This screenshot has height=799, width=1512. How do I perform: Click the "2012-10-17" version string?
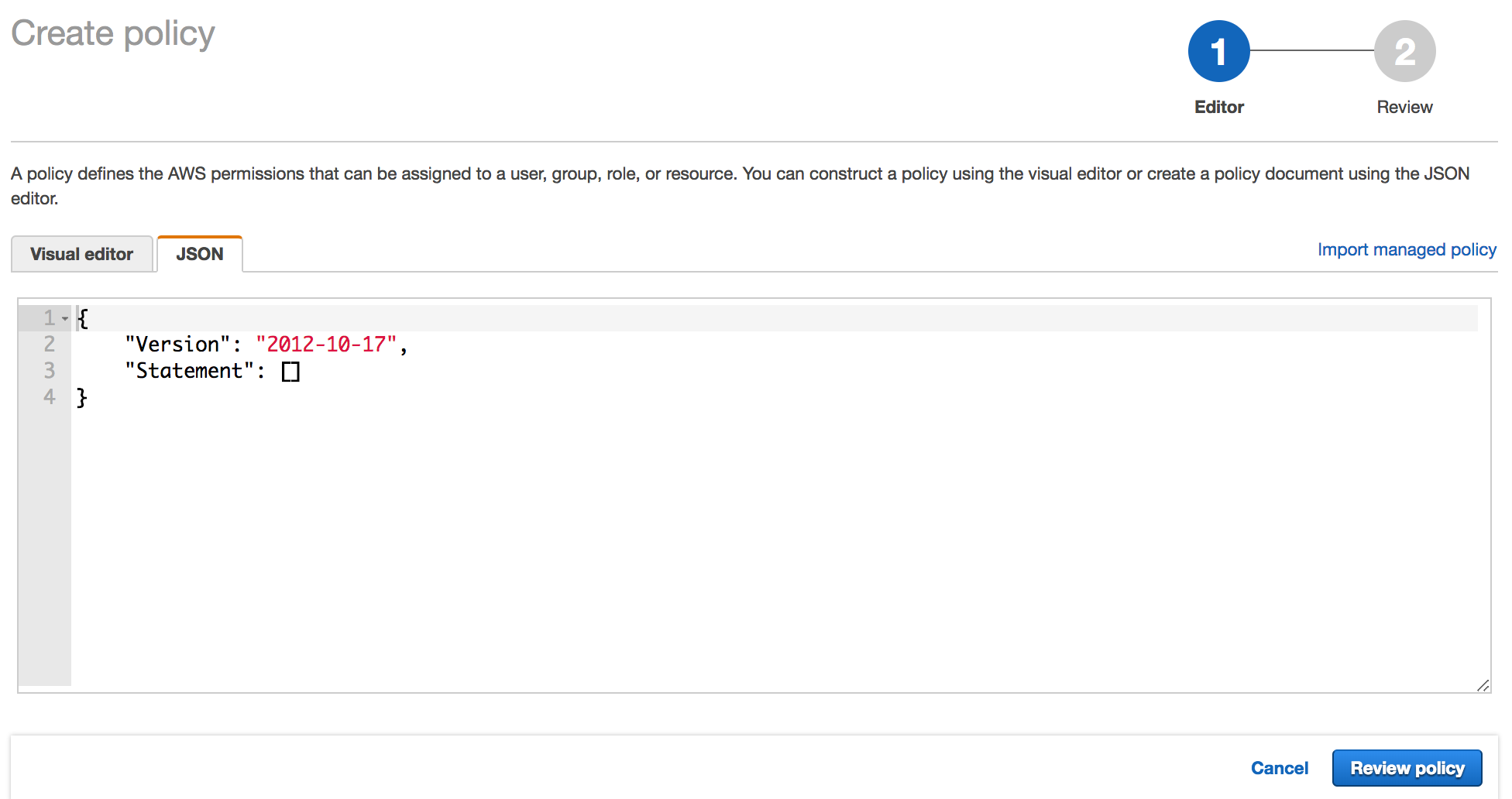pos(326,345)
